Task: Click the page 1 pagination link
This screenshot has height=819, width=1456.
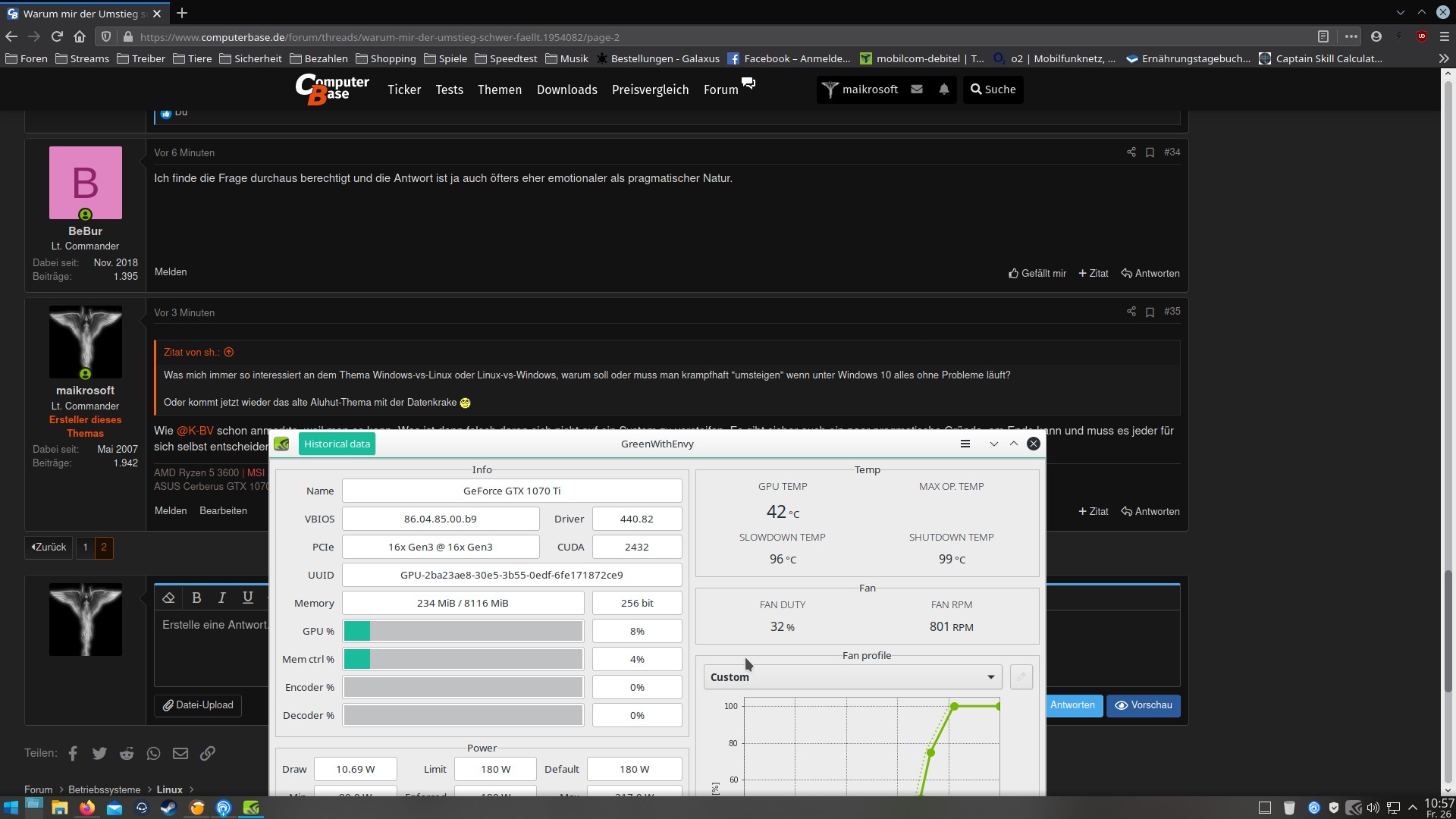Action: pyautogui.click(x=85, y=548)
